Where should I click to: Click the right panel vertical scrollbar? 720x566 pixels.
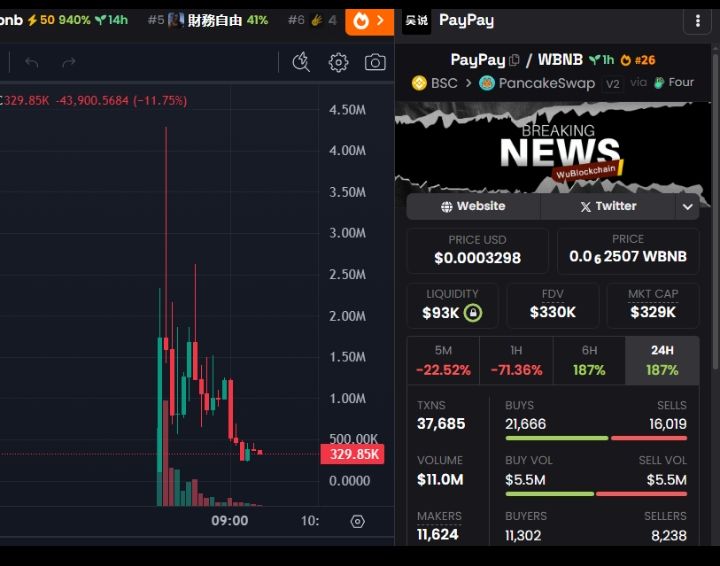[x=715, y=207]
